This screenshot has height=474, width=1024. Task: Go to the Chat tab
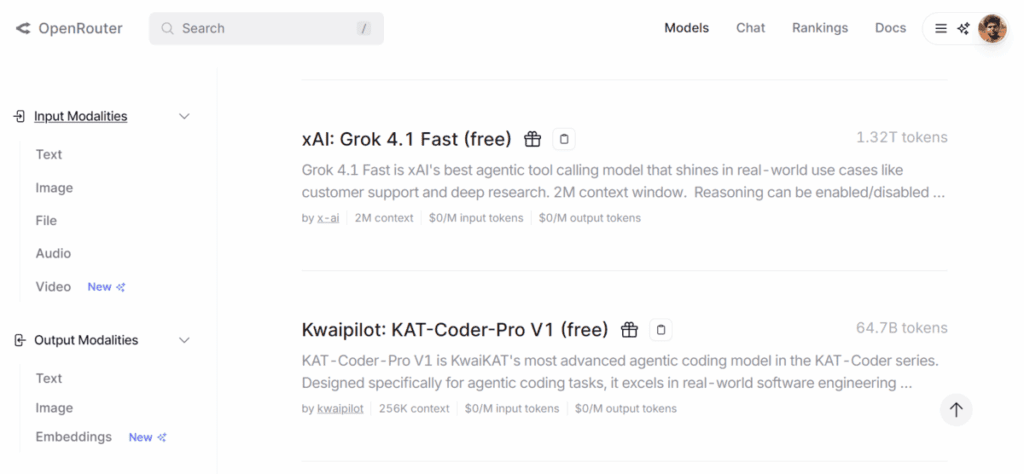pos(750,28)
